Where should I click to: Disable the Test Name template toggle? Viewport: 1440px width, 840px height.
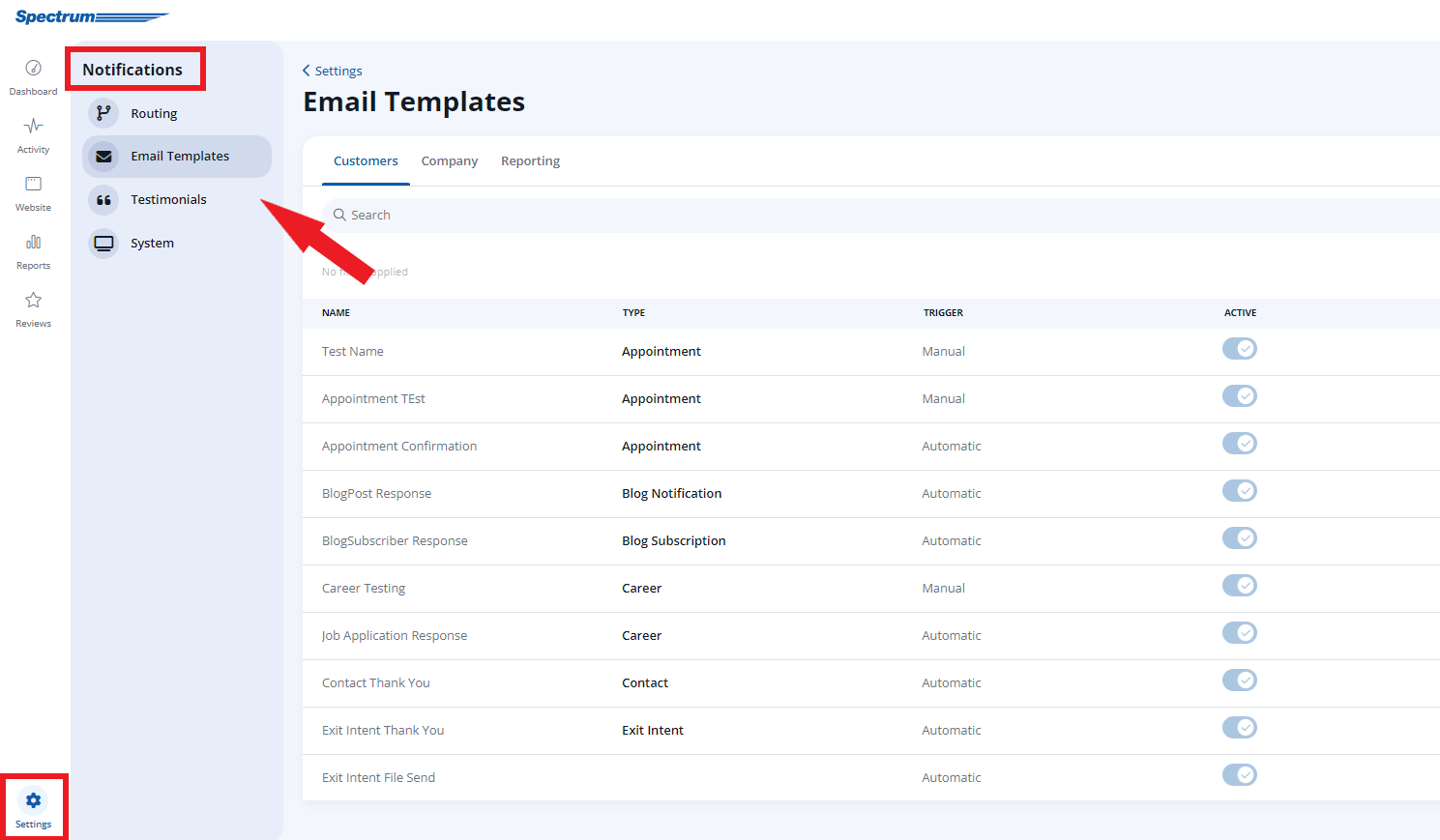coord(1239,348)
